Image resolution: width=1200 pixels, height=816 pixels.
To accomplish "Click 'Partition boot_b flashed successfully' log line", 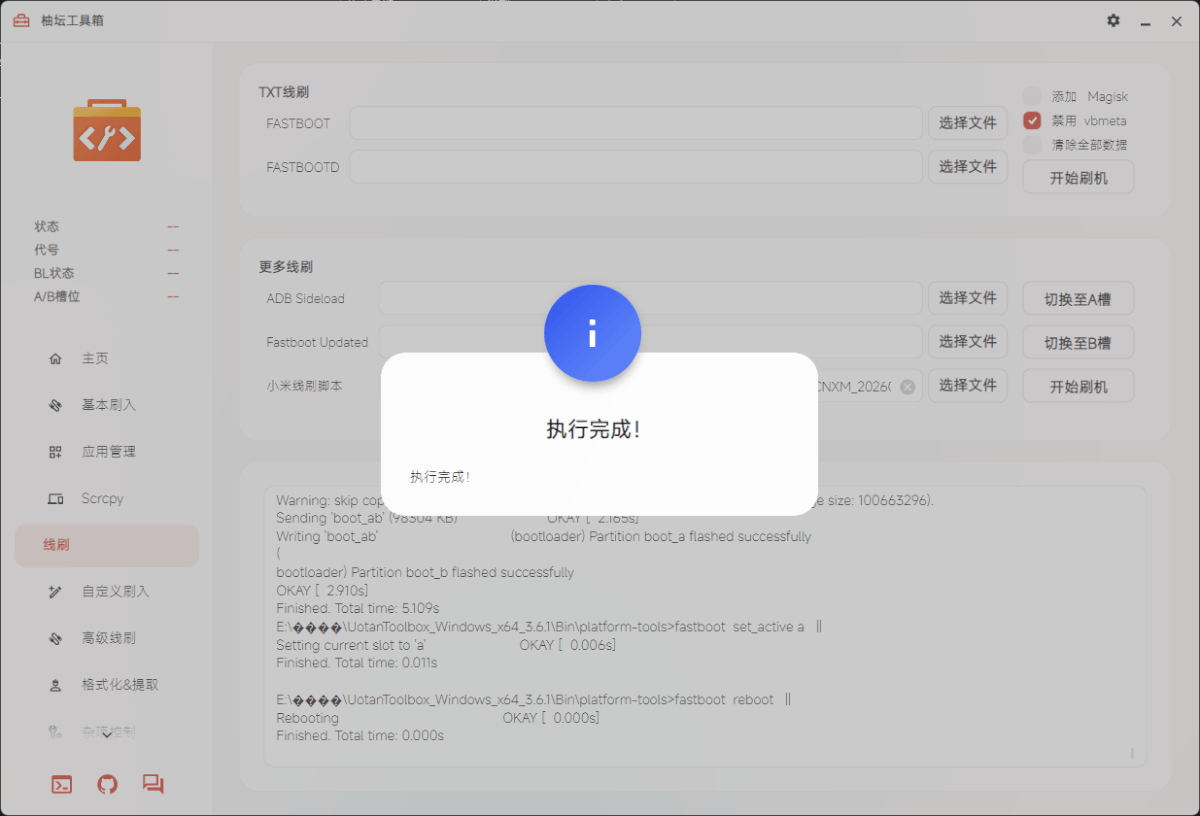I will (425, 573).
